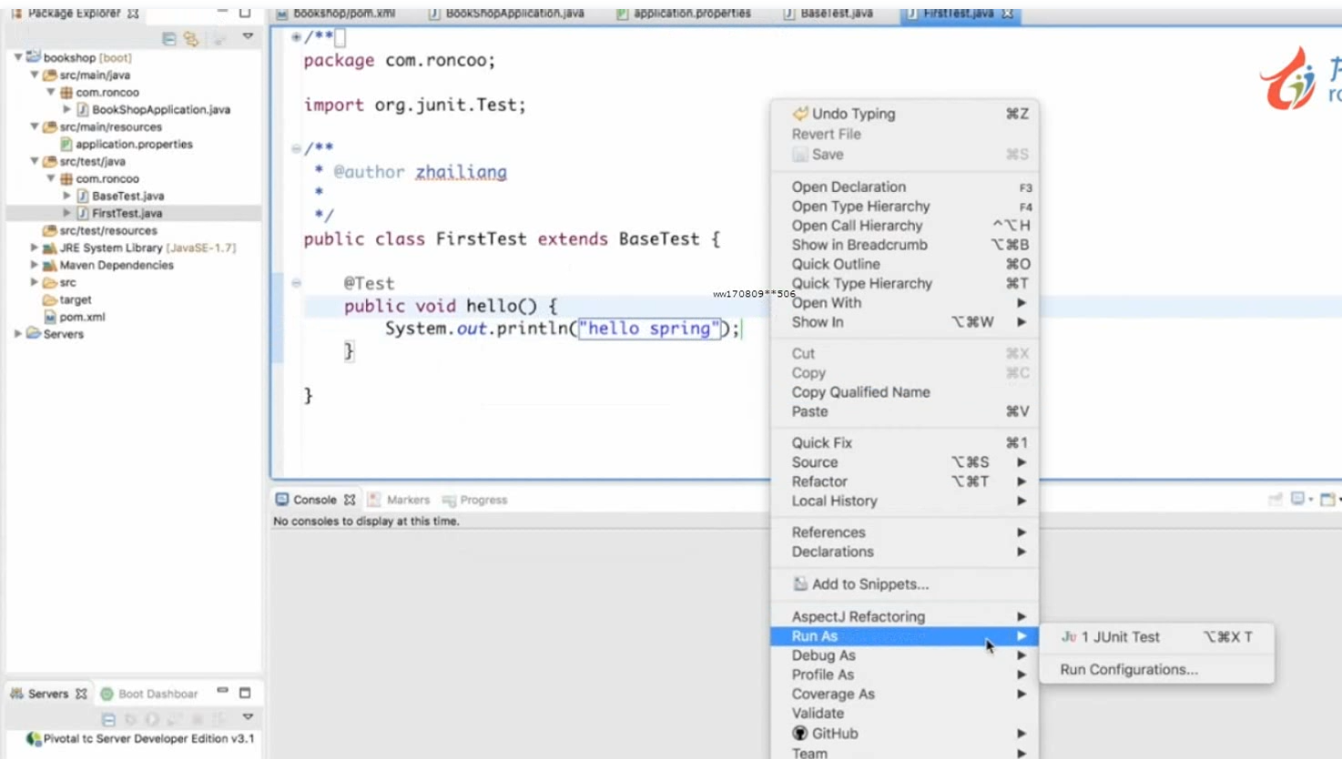Collapse the author Javadoc comment block
The height and width of the screenshot is (759, 1342).
tap(296, 149)
